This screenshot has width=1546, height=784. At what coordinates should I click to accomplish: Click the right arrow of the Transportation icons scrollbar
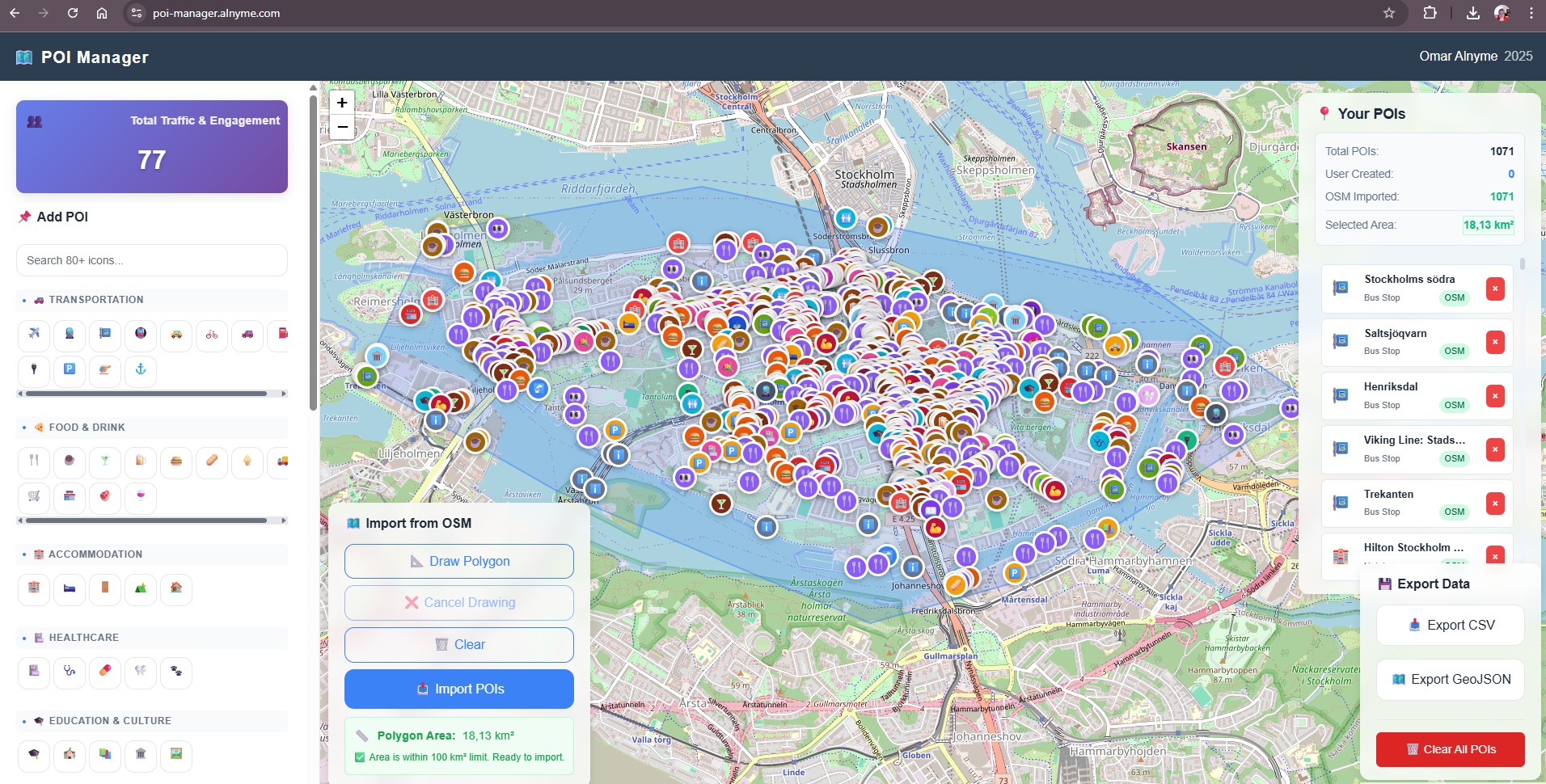click(284, 394)
